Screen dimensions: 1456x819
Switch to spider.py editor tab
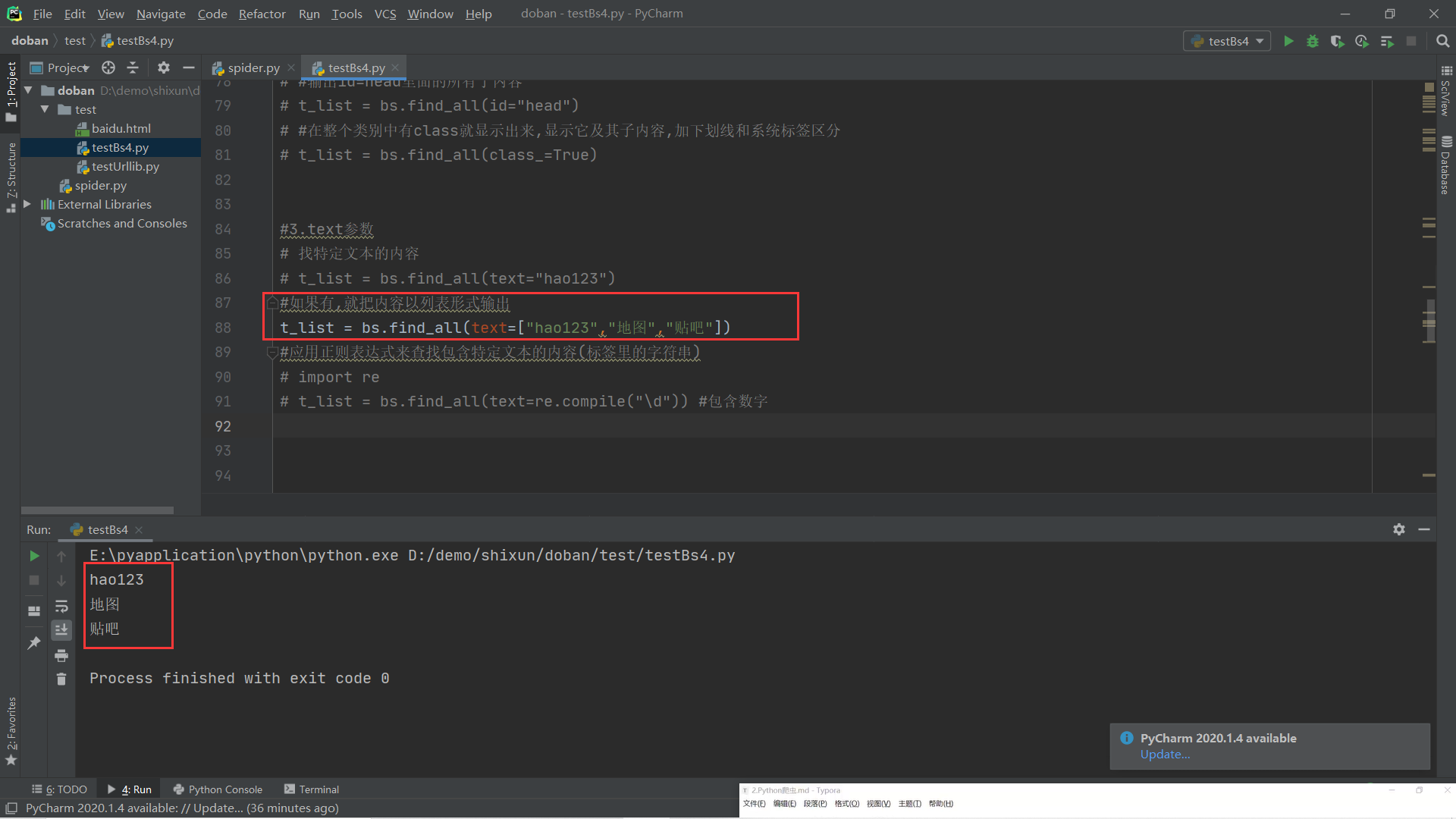pyautogui.click(x=253, y=67)
